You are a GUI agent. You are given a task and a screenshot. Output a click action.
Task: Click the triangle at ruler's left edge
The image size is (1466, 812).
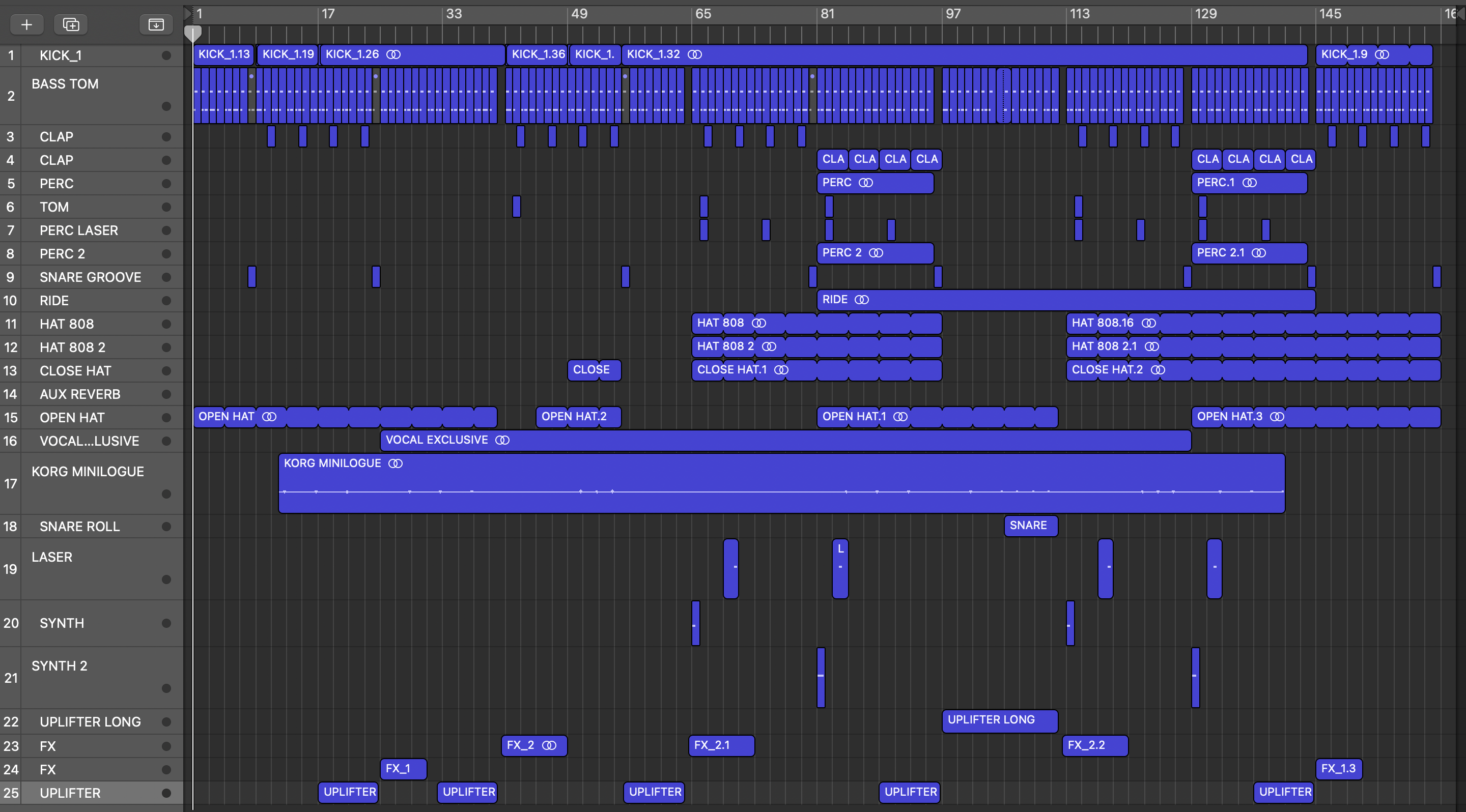click(x=188, y=14)
